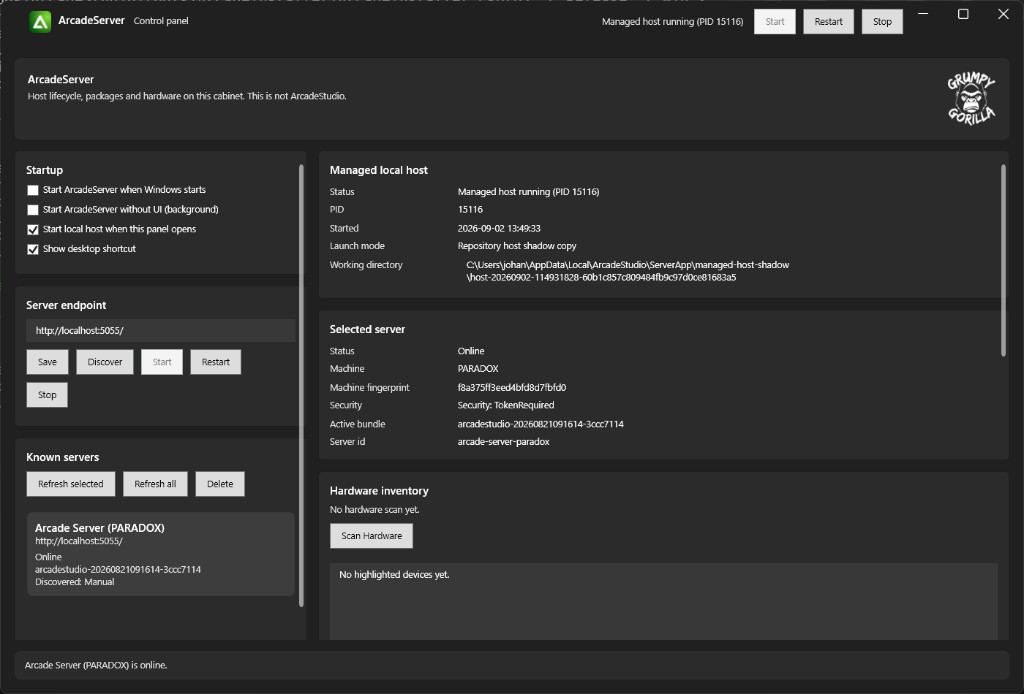This screenshot has width=1024, height=694.
Task: Close the ArcadeServer window
Action: (1003, 14)
